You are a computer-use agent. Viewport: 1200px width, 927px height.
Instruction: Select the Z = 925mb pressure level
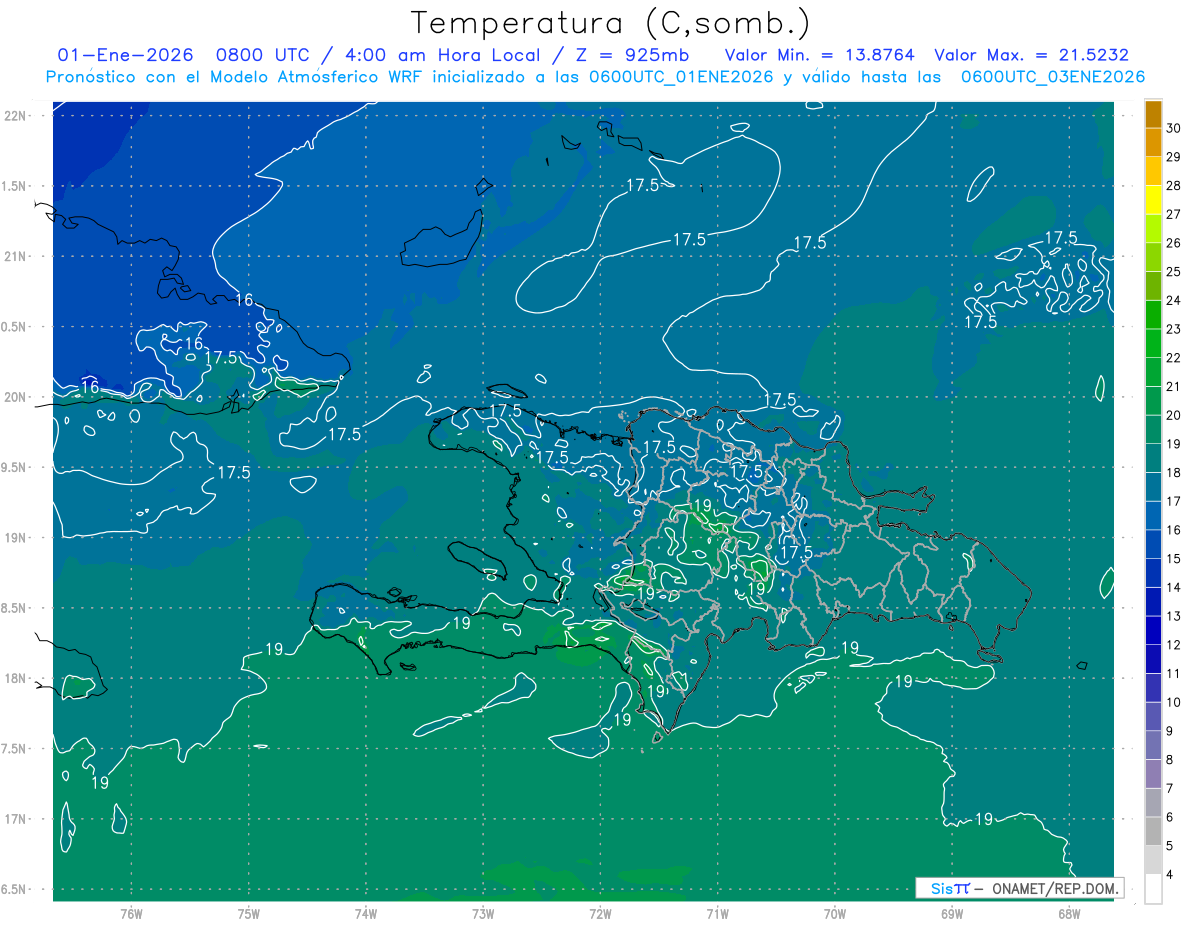click(x=627, y=55)
